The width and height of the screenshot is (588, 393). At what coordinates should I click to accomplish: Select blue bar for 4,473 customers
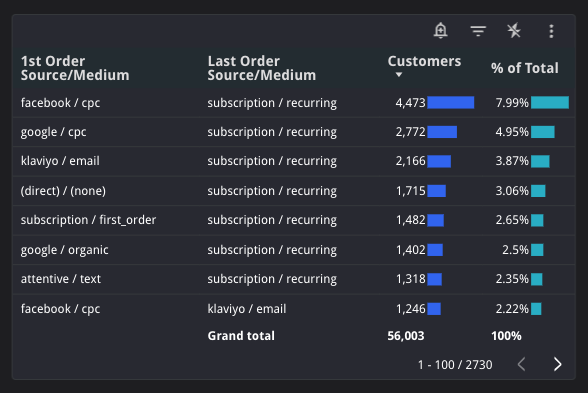pos(451,103)
